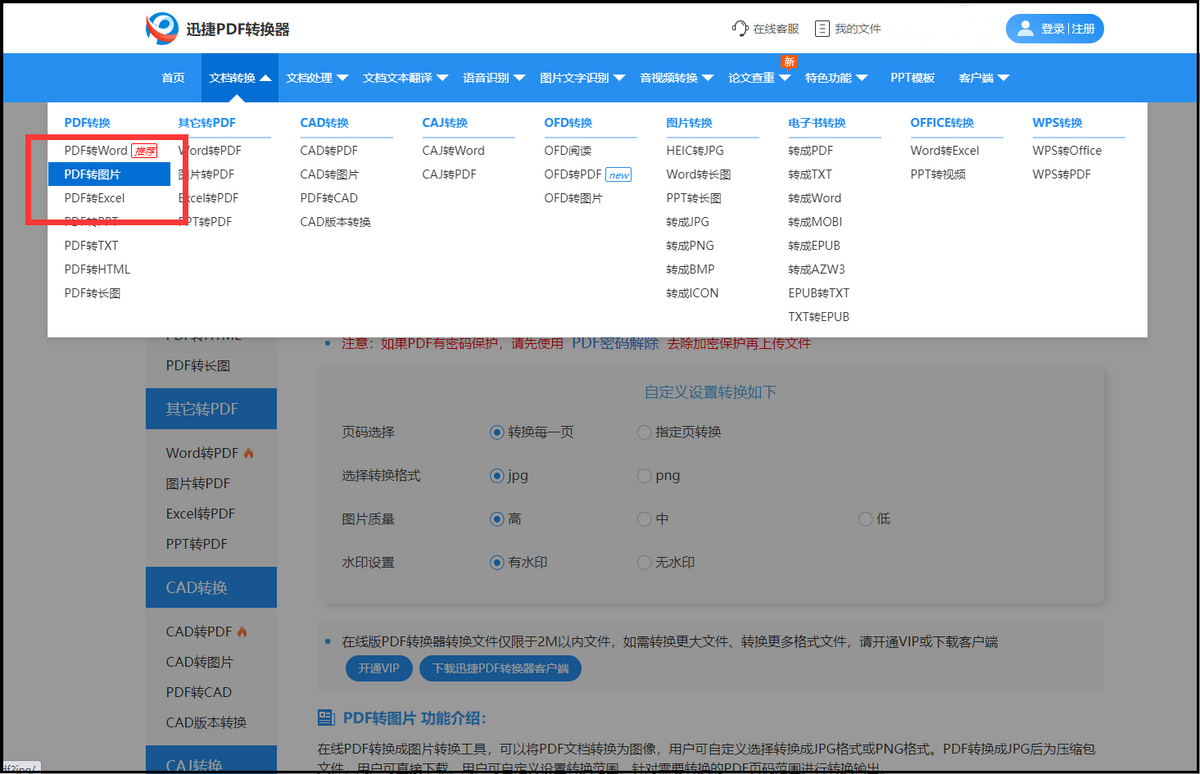Choose WPS转PDF under WPS转换

pyautogui.click(x=1061, y=174)
